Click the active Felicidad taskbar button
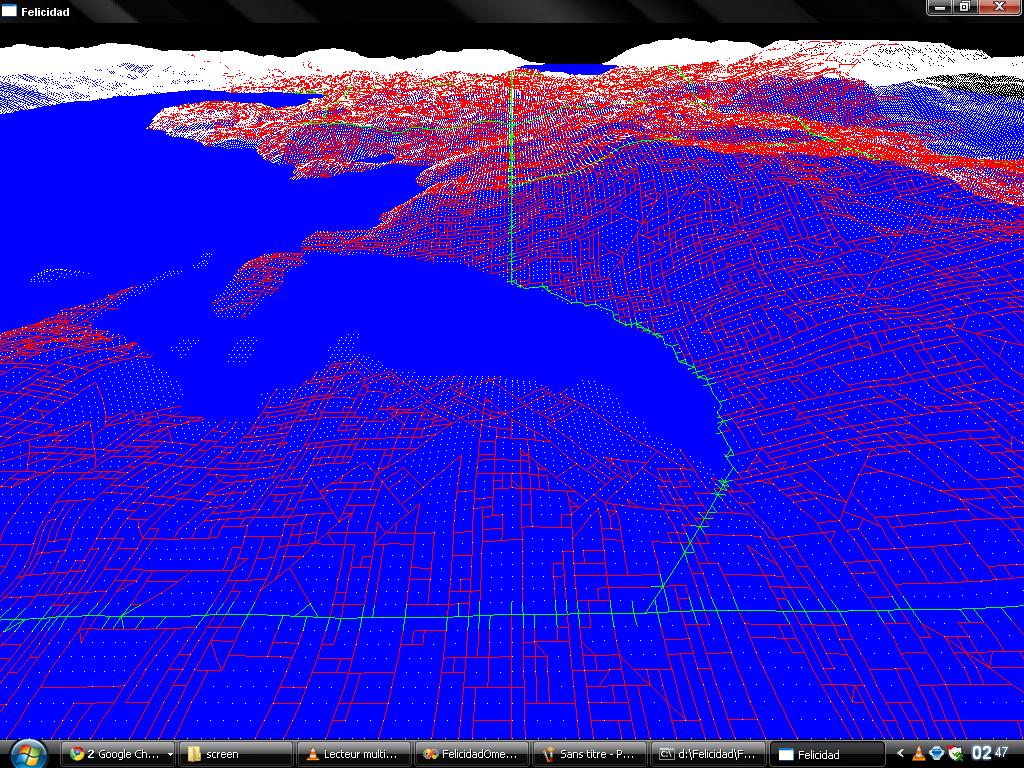Screen dimensions: 1024x768 [826, 754]
